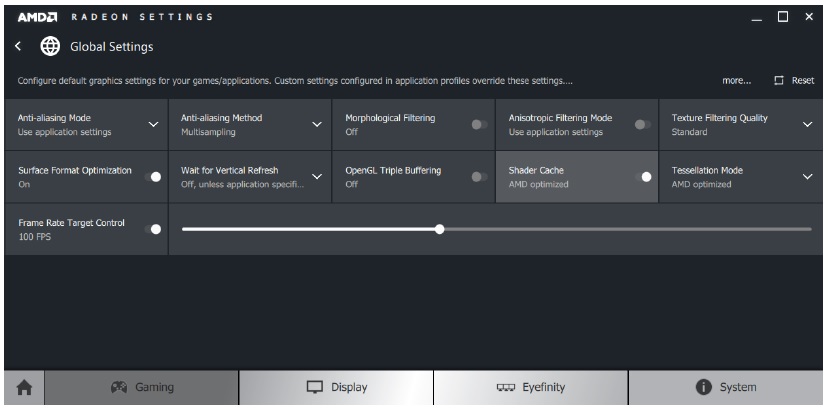Viewport: 828px width, 409px height.
Task: Click the AMD logo in title bar
Action: pos(37,17)
